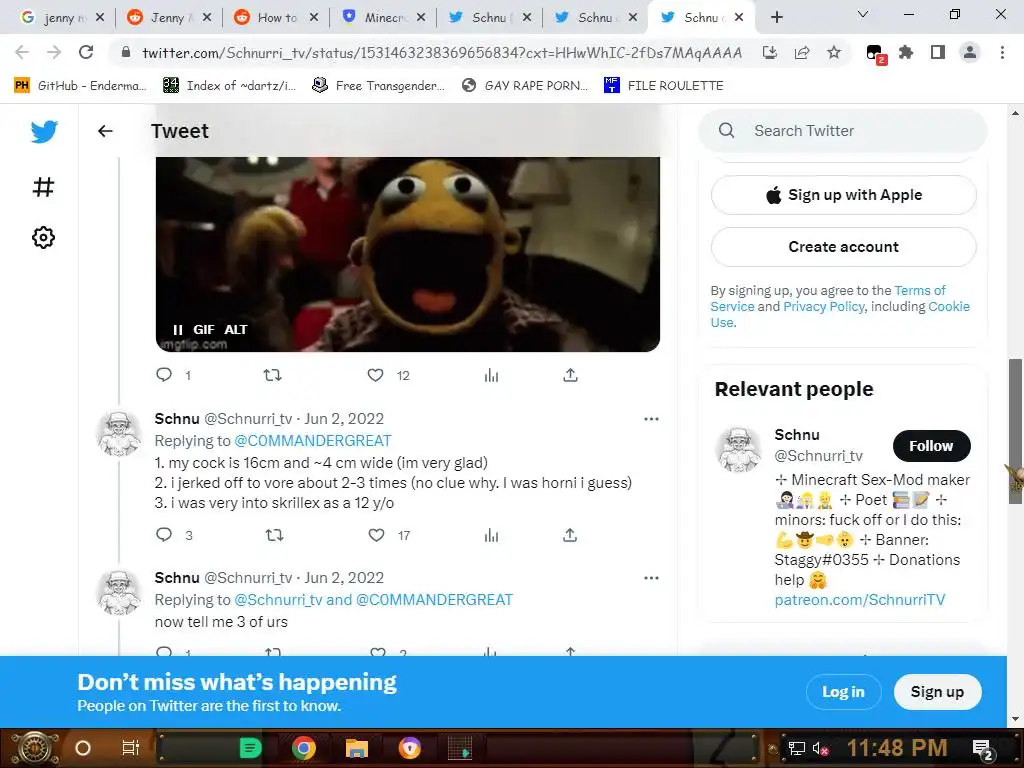Open File Explorer from the taskbar
Image resolution: width=1024 pixels, height=768 pixels.
357,748
